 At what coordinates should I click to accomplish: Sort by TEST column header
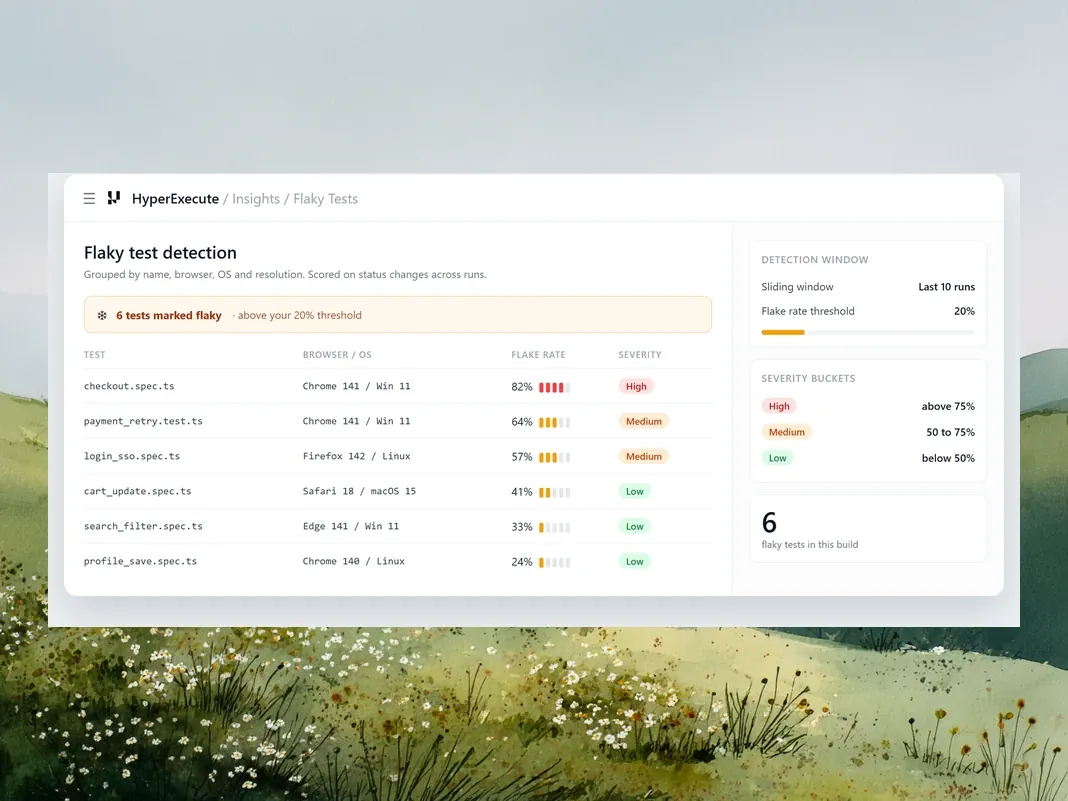95,355
